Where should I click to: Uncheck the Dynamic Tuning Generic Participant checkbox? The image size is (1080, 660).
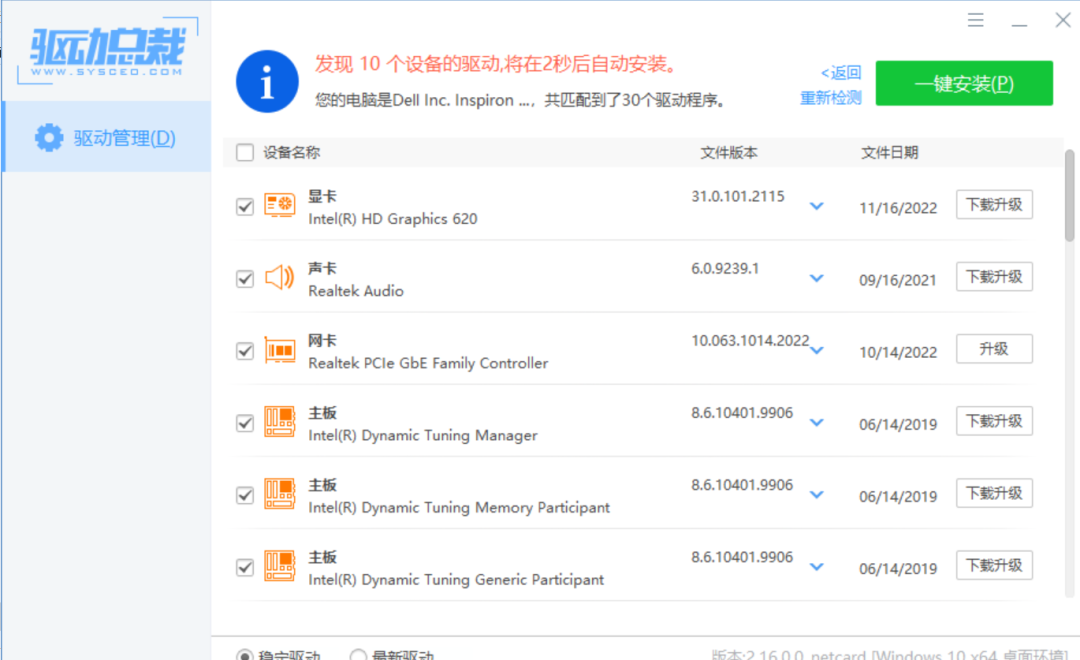point(245,568)
